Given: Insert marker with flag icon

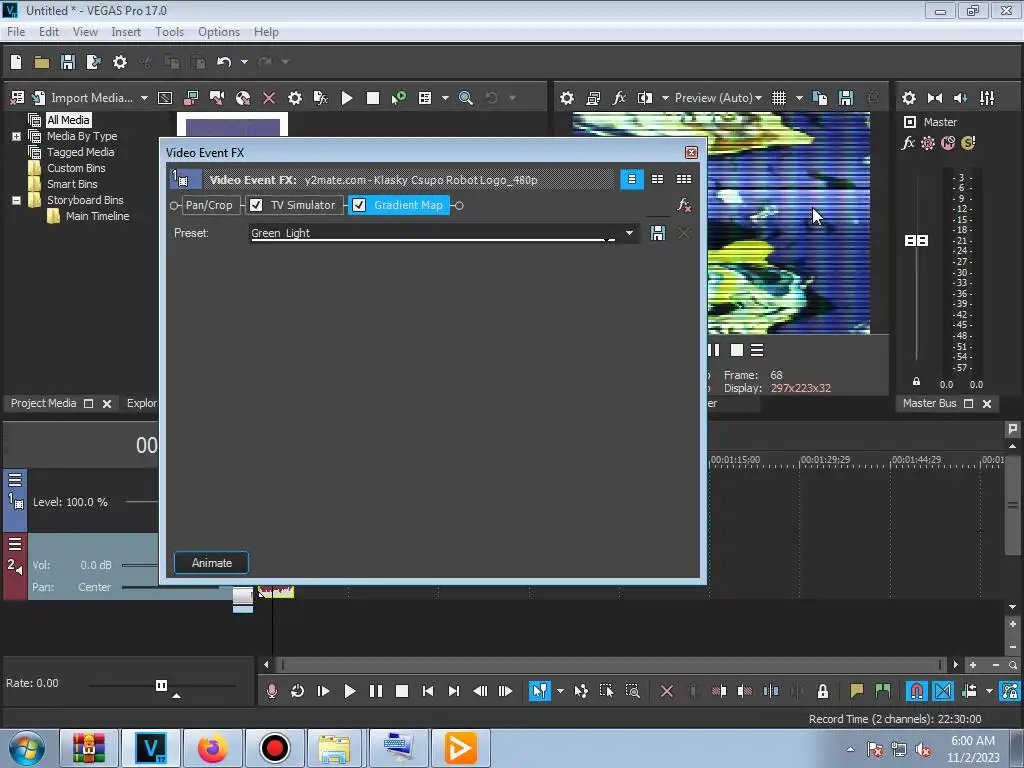Looking at the screenshot, I should tap(856, 691).
